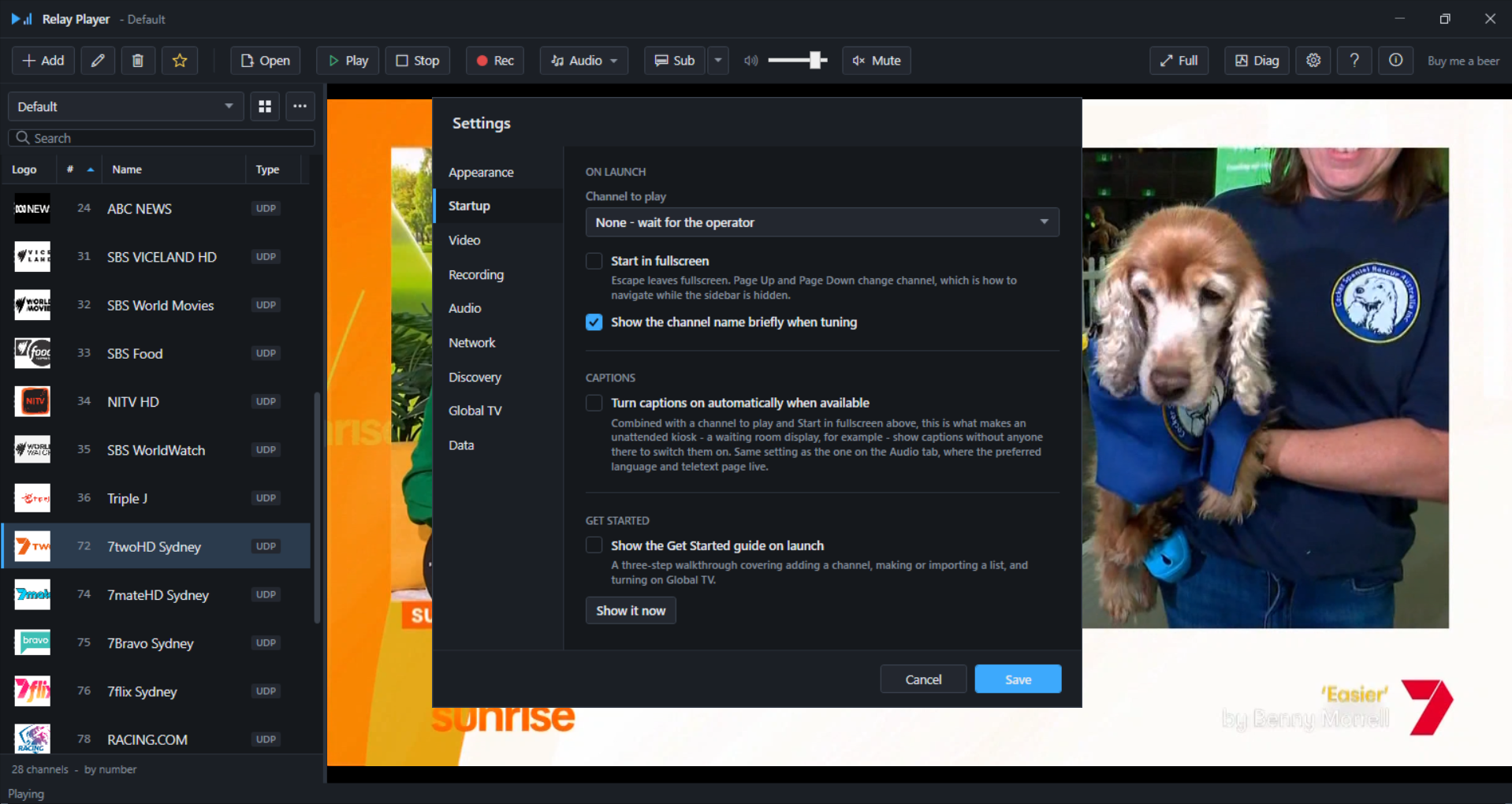The image size is (1512, 804).
Task: Click the Show it now button
Action: (631, 611)
